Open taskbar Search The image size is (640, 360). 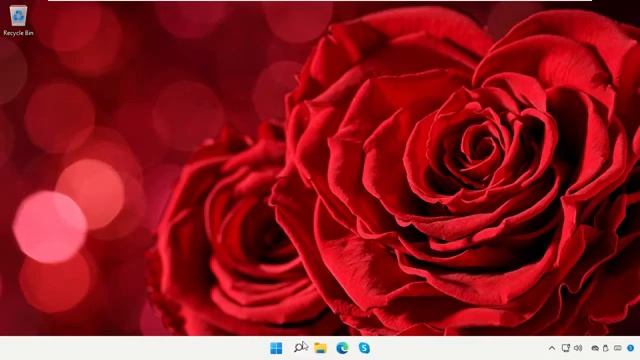click(300, 348)
